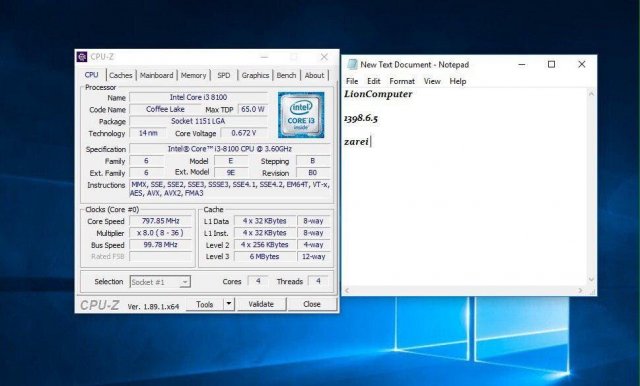The height and width of the screenshot is (386, 640).
Task: Expand the Tools dropdown arrow
Action: [x=229, y=304]
